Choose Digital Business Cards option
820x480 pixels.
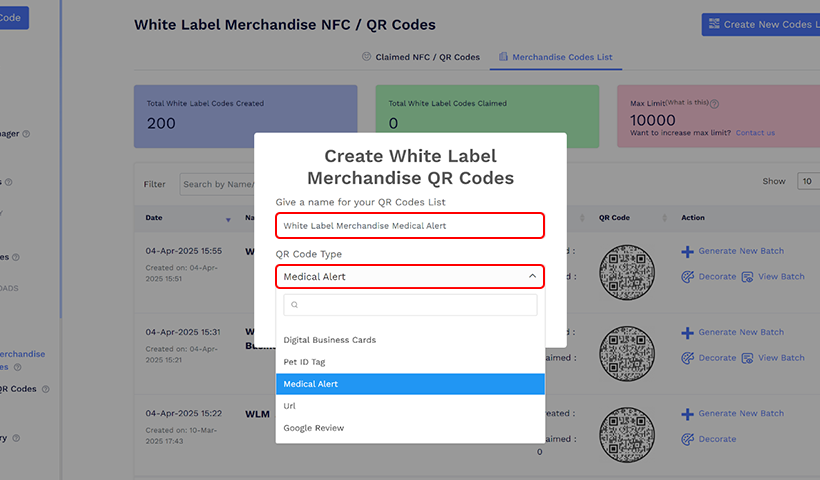pos(329,340)
